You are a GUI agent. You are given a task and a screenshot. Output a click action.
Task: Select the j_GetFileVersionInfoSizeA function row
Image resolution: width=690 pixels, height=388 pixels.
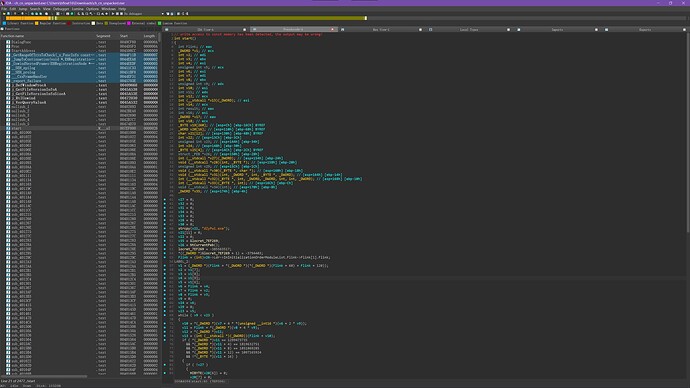click(79, 94)
